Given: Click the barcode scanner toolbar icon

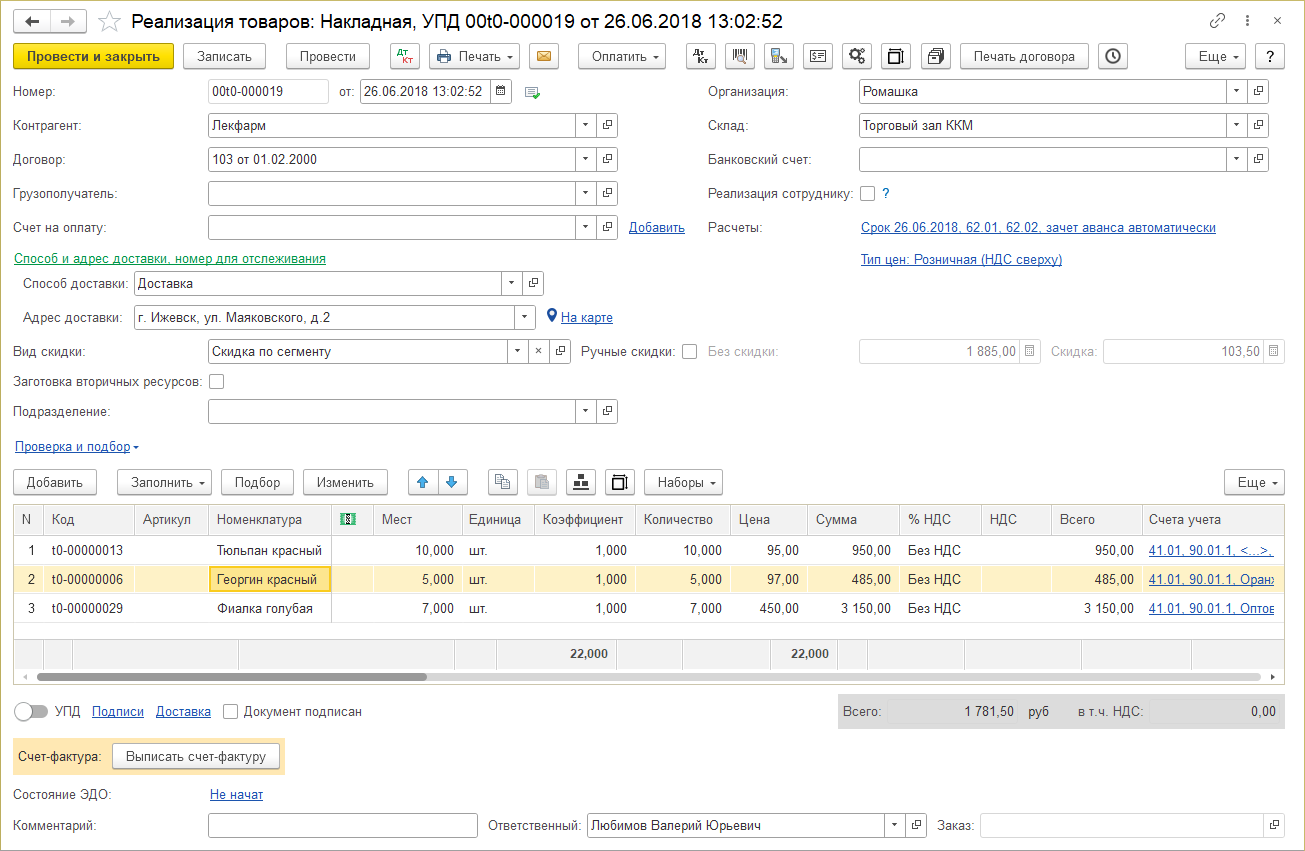Looking at the screenshot, I should 740,56.
